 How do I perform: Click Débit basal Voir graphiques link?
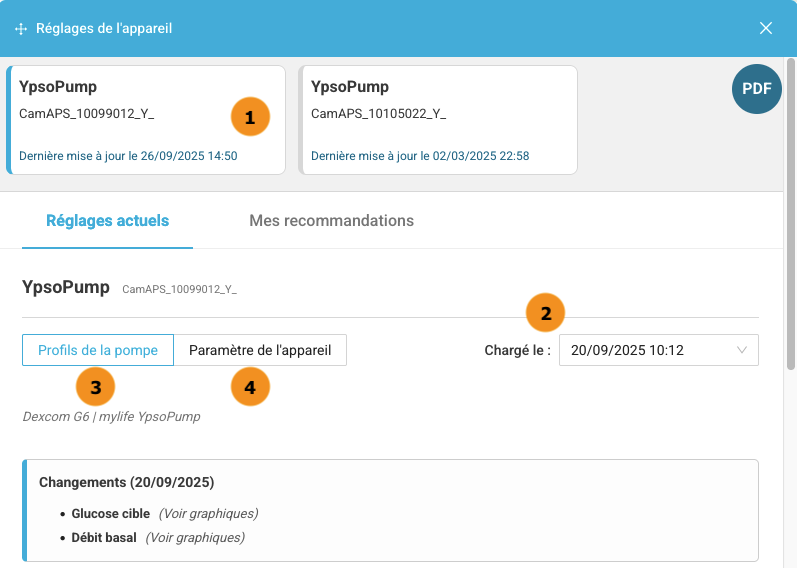coord(195,537)
